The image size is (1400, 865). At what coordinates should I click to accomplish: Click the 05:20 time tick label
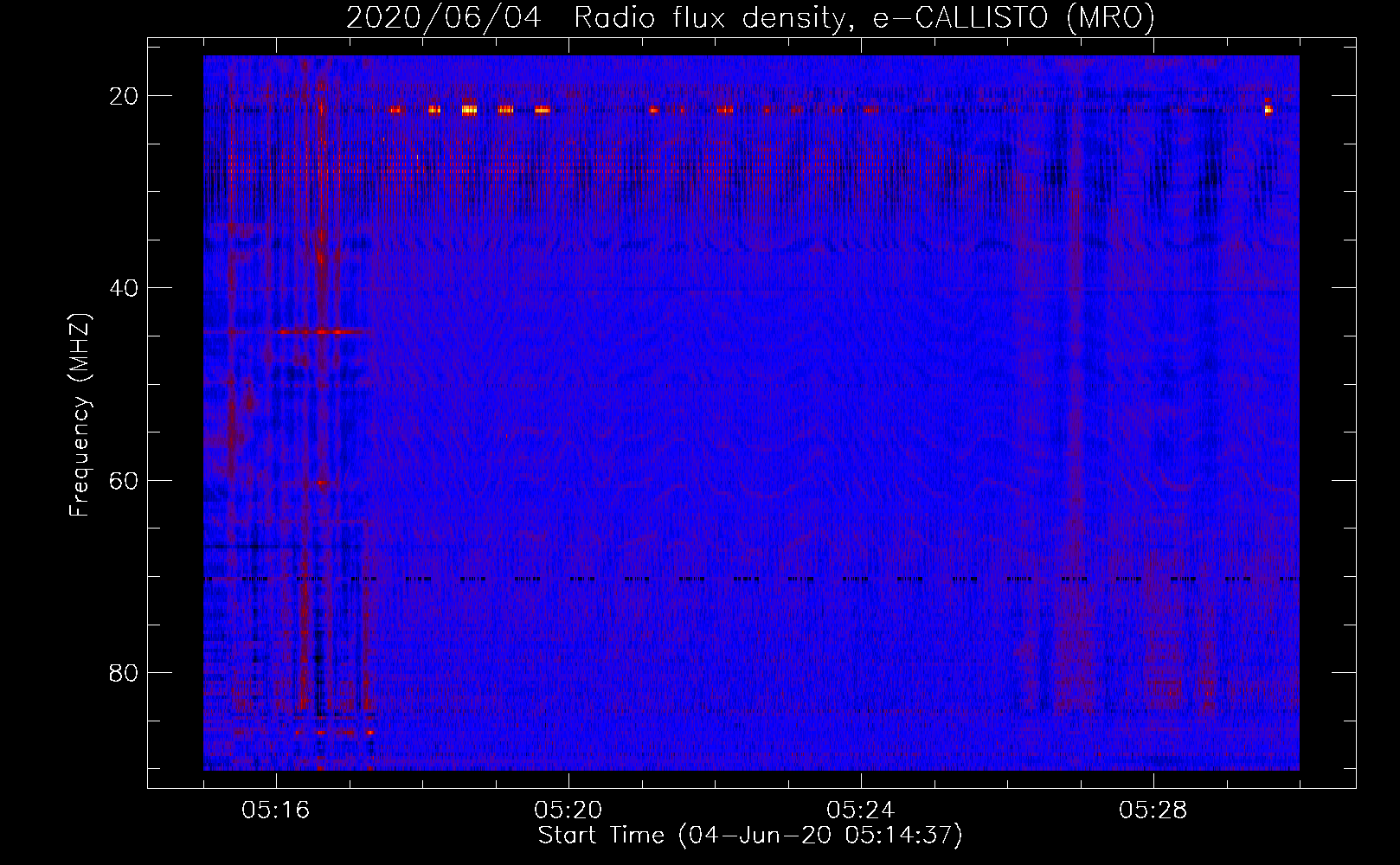pyautogui.click(x=568, y=811)
